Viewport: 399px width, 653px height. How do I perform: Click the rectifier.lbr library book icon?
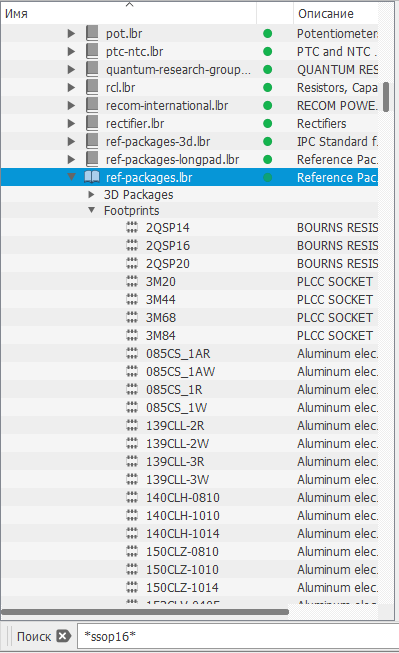92,123
